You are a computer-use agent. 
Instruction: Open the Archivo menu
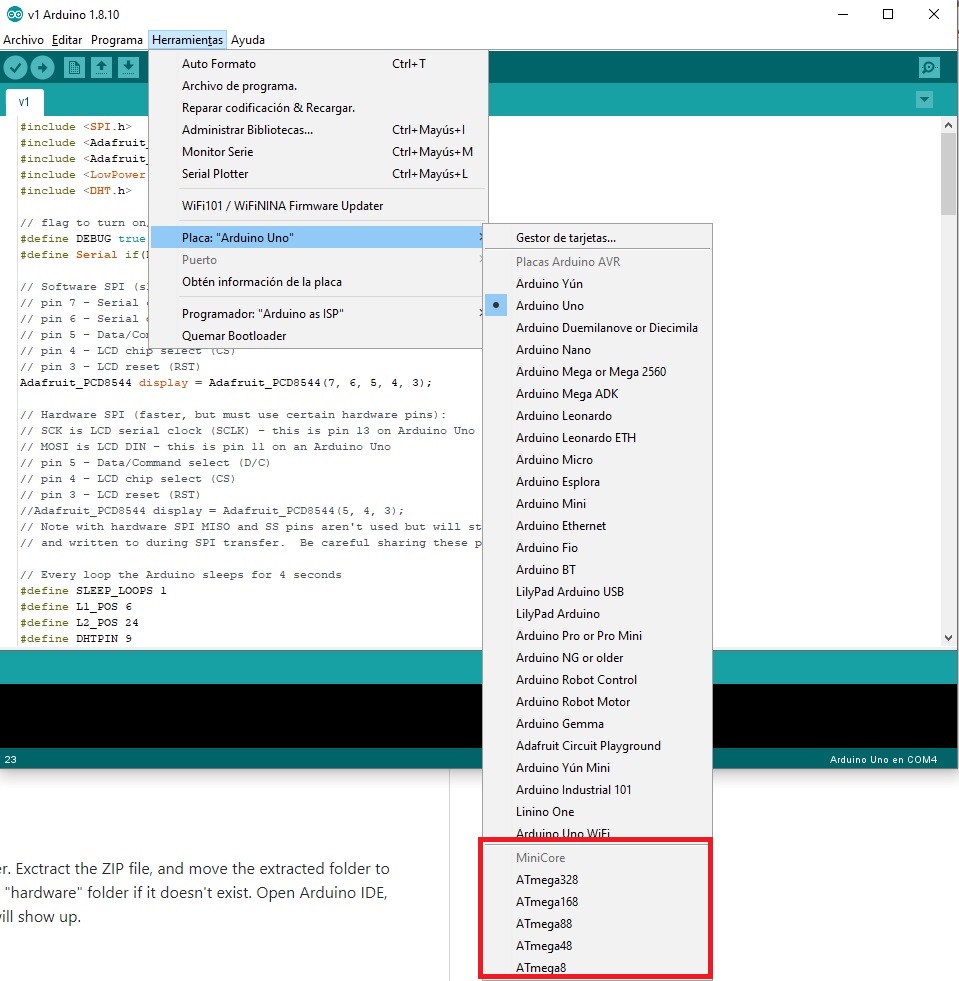point(23,40)
